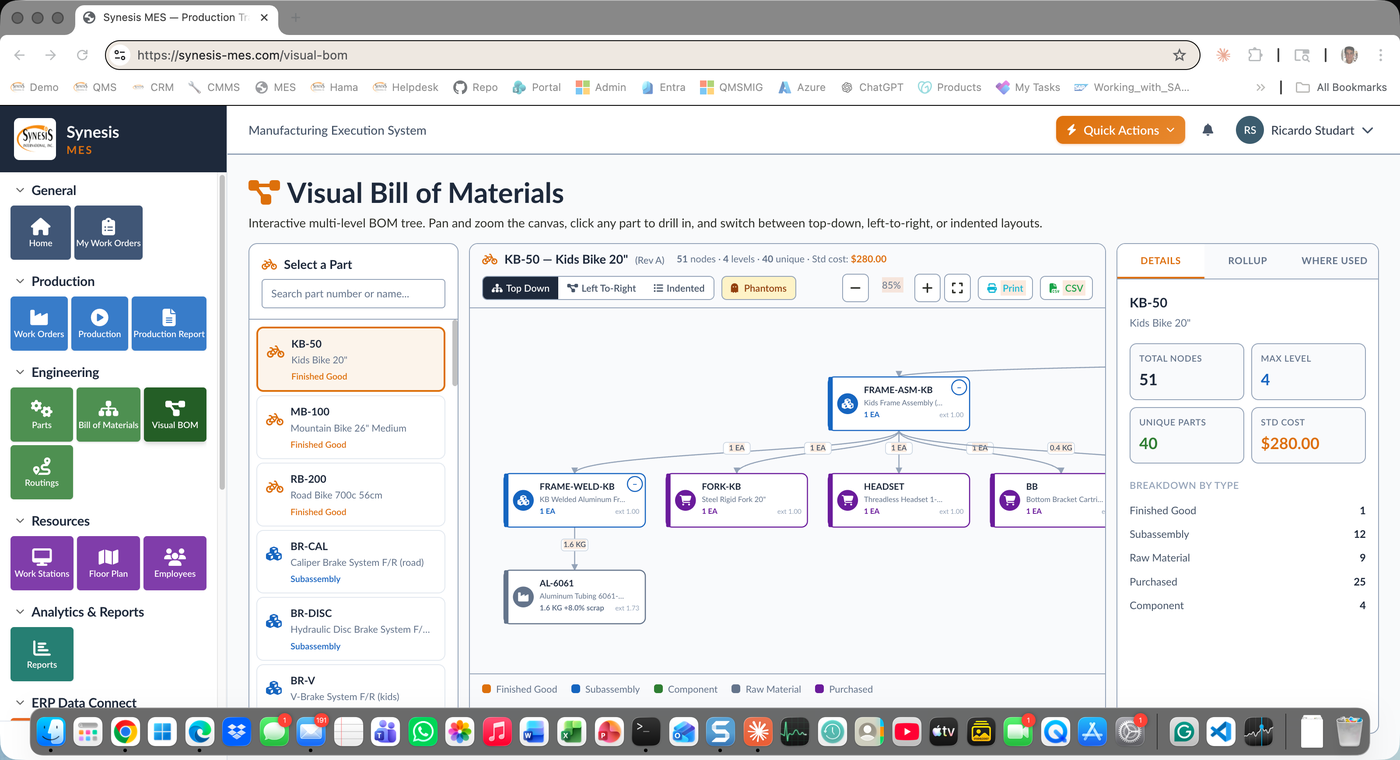Switch layout to Indented

pos(679,288)
